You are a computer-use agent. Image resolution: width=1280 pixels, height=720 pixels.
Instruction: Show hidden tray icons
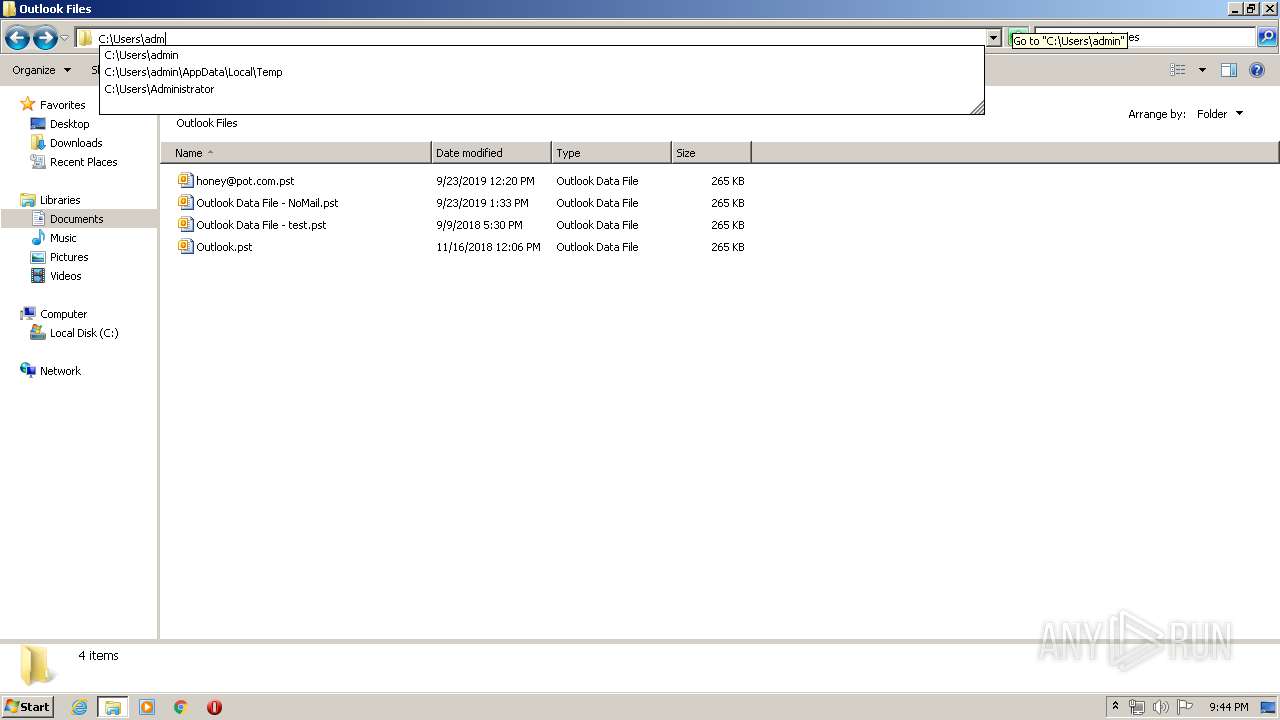(x=1115, y=706)
